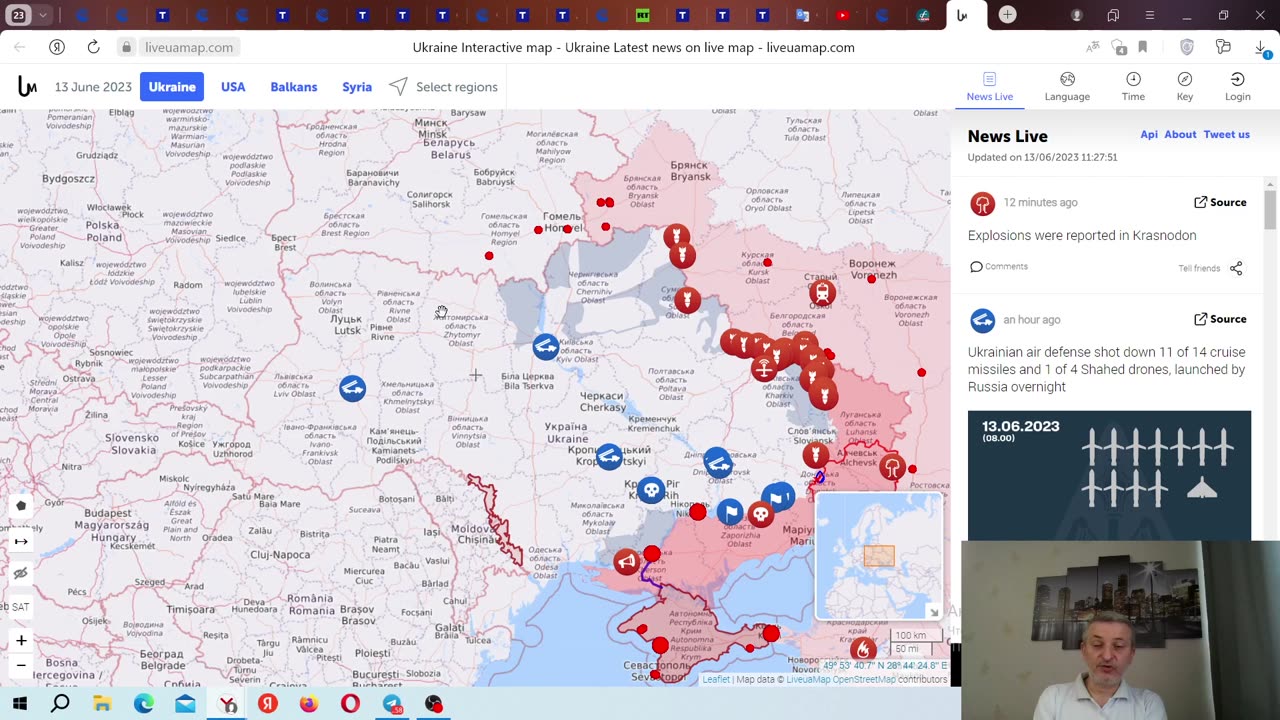1280x720 pixels.
Task: Open the About link
Action: click(x=1180, y=134)
